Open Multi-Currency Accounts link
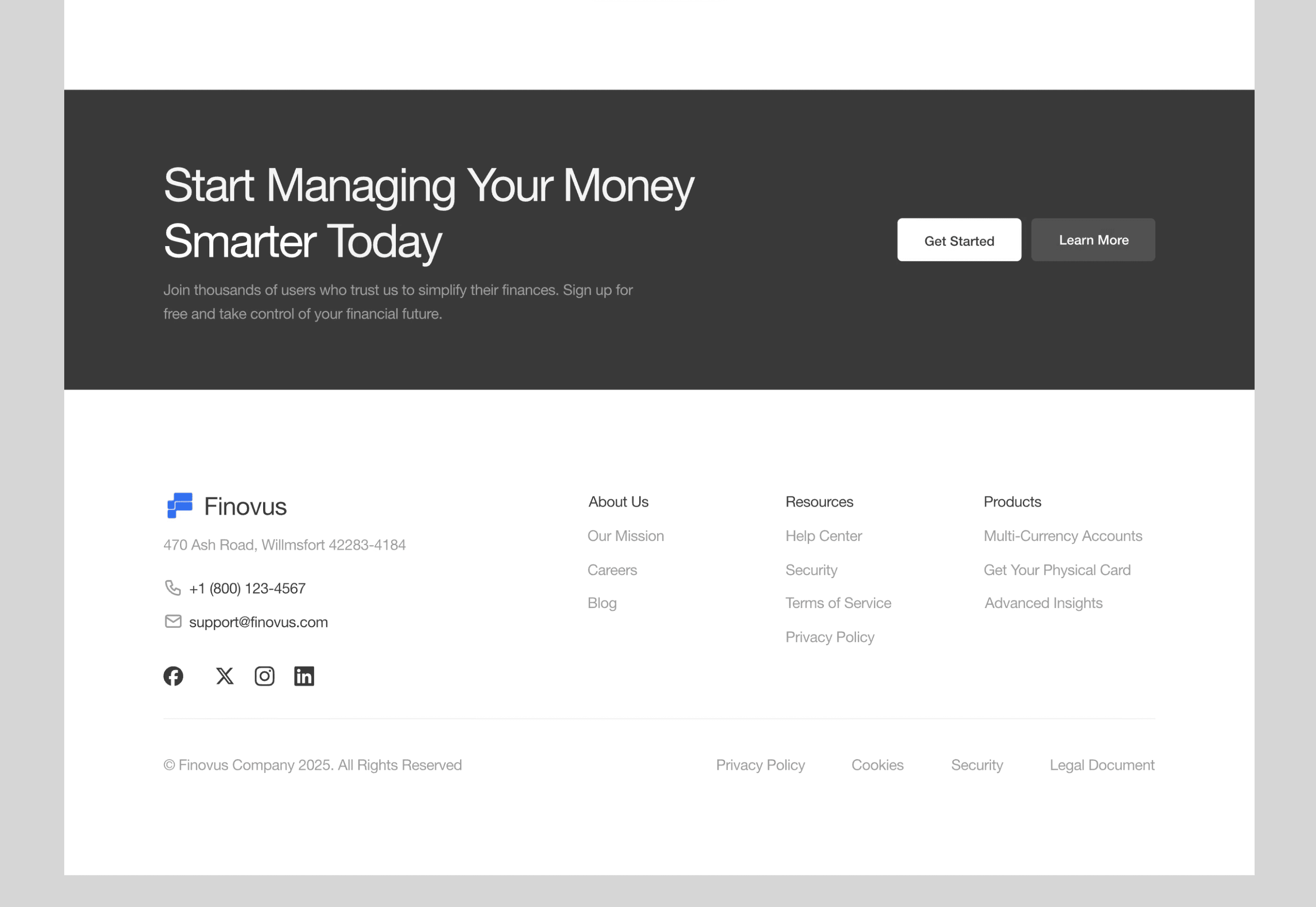The height and width of the screenshot is (907, 1316). click(1062, 536)
